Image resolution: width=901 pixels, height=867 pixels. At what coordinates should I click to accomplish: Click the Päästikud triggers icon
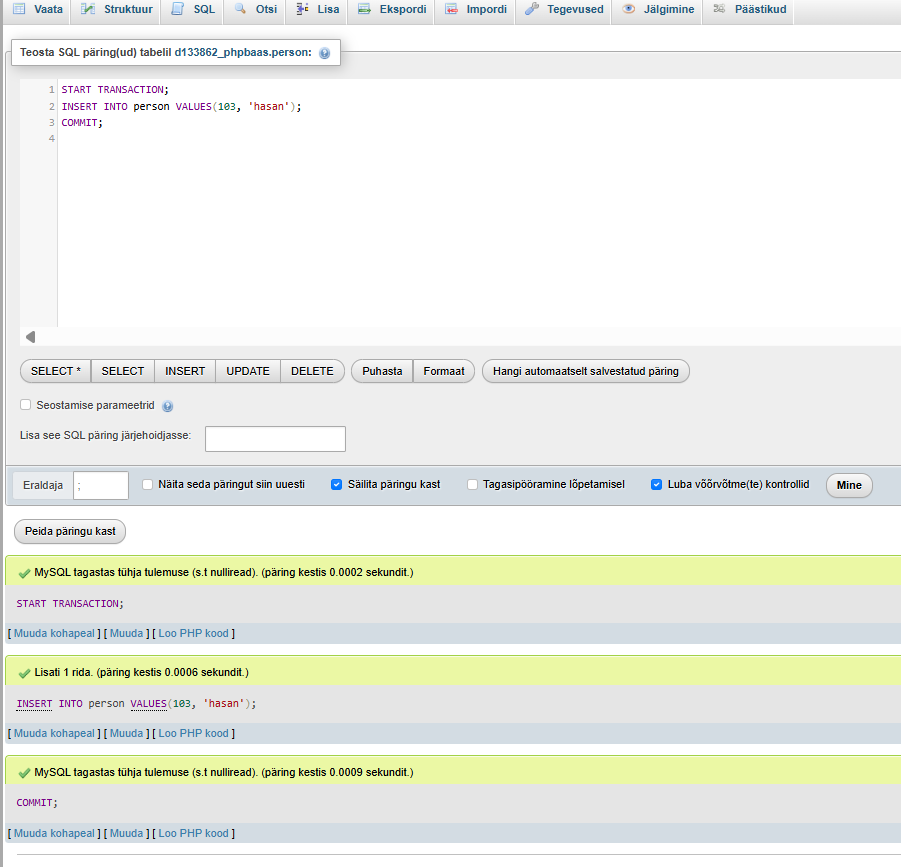pyautogui.click(x=719, y=9)
